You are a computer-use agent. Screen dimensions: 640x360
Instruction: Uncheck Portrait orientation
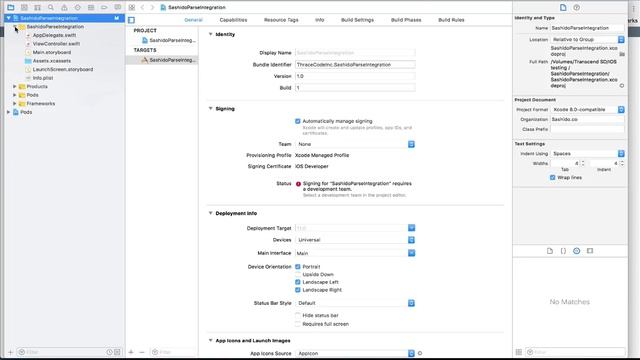(298, 267)
